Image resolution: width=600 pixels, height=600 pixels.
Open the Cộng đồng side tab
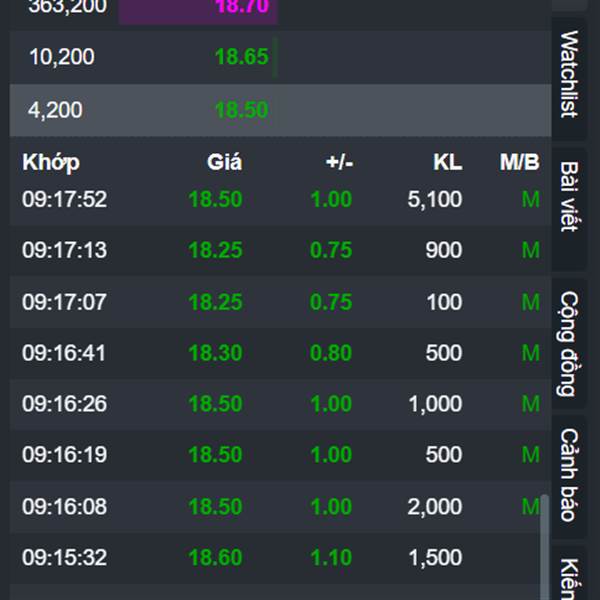pyautogui.click(x=569, y=344)
